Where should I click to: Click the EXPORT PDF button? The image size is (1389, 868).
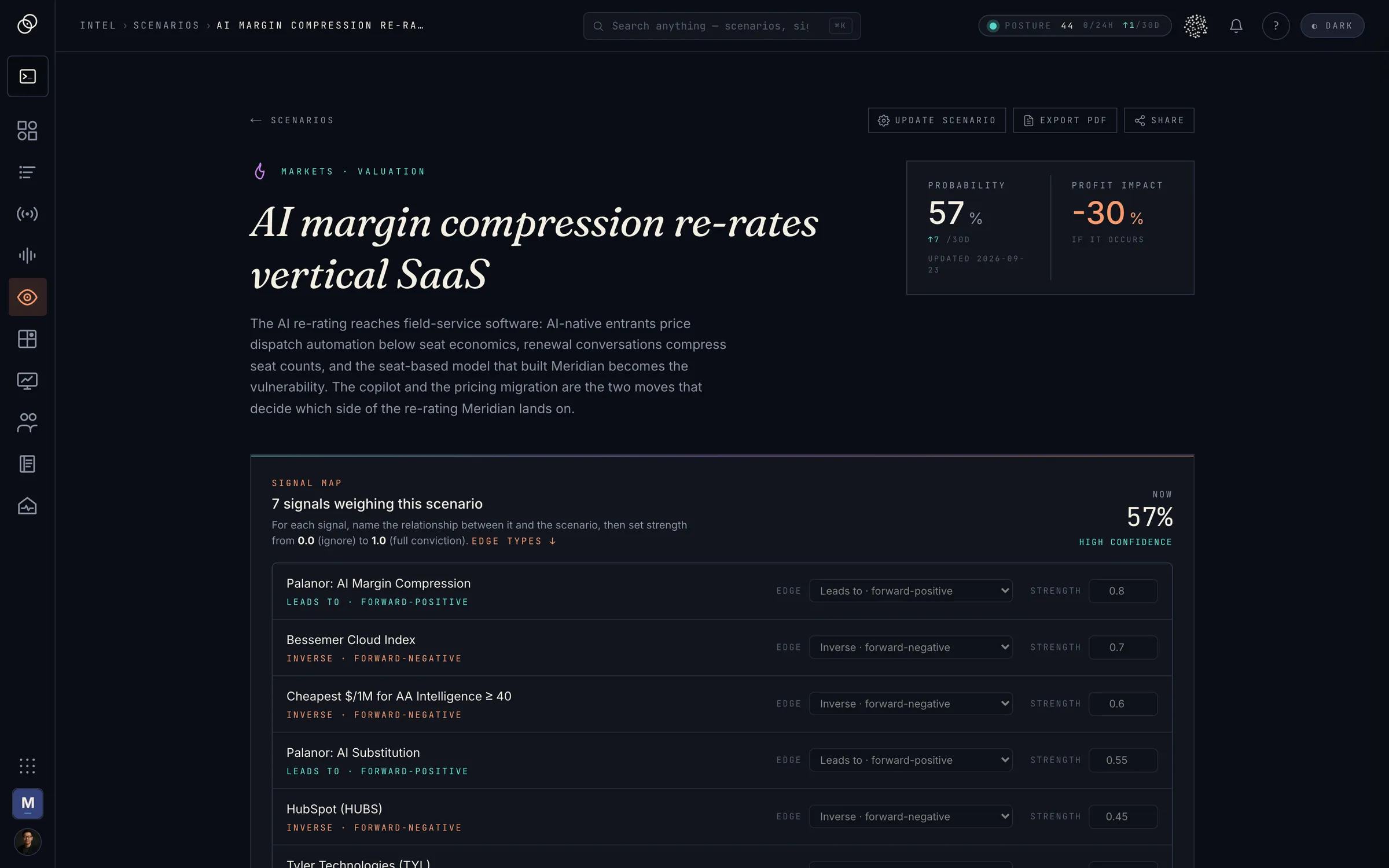click(1065, 120)
